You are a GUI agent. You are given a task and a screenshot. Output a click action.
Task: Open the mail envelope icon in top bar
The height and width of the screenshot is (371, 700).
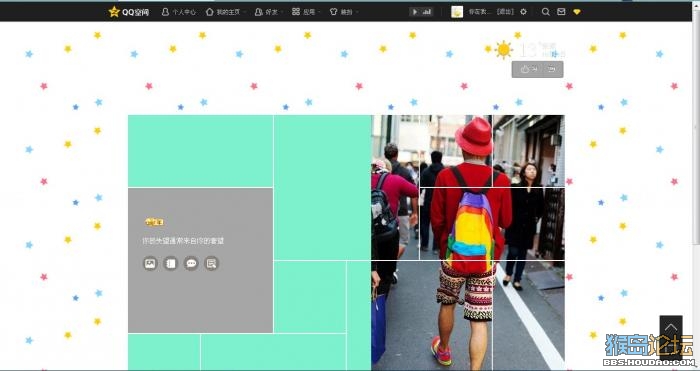pos(561,12)
